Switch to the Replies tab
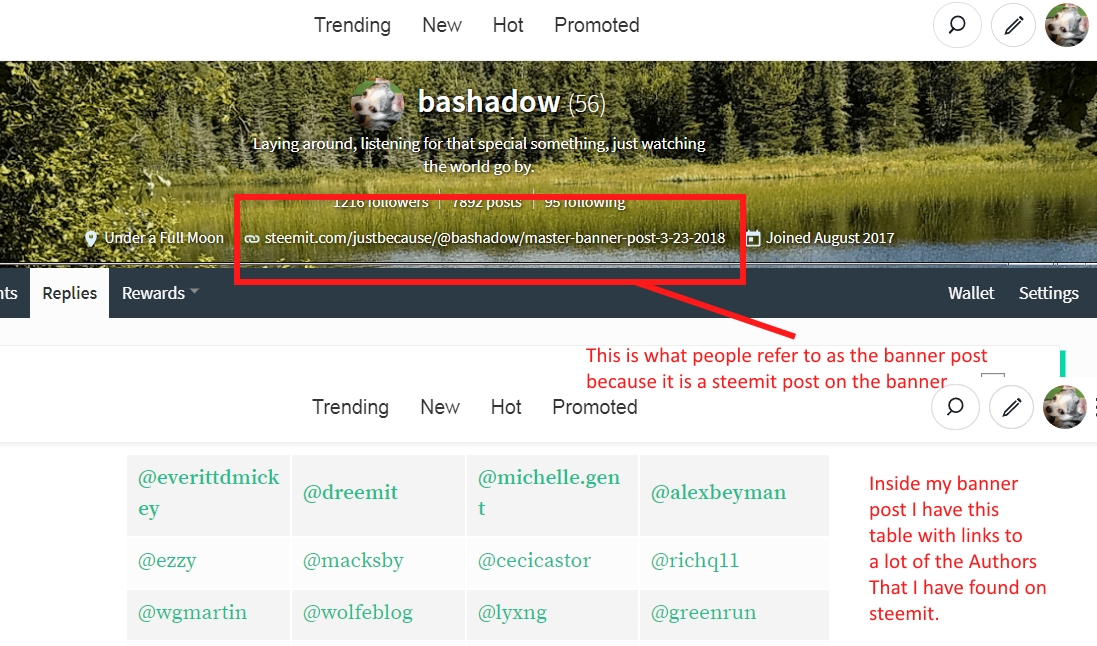1097x646 pixels. coord(69,293)
